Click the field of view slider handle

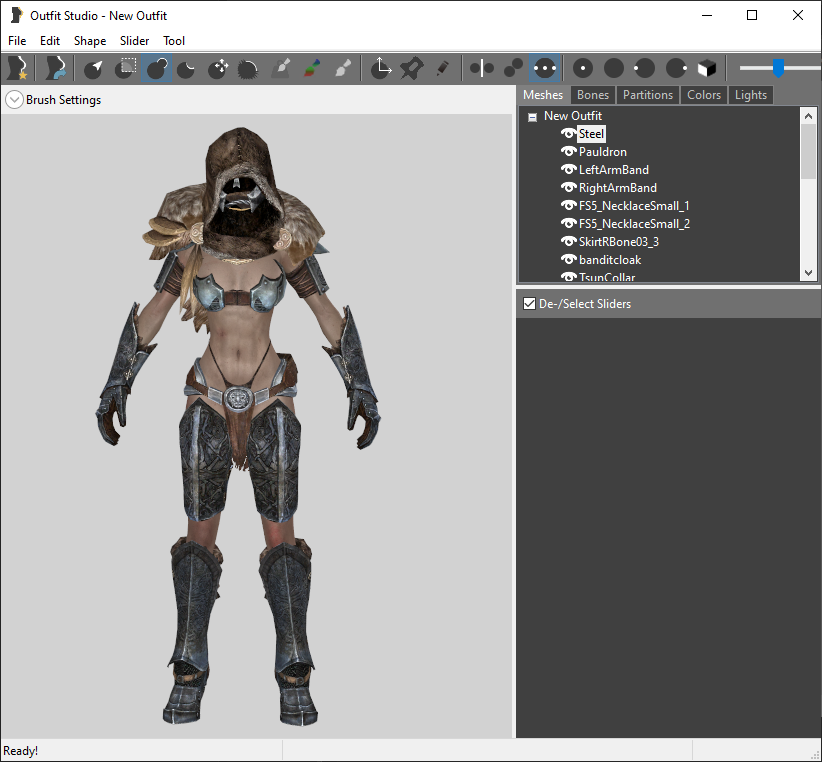click(x=778, y=68)
